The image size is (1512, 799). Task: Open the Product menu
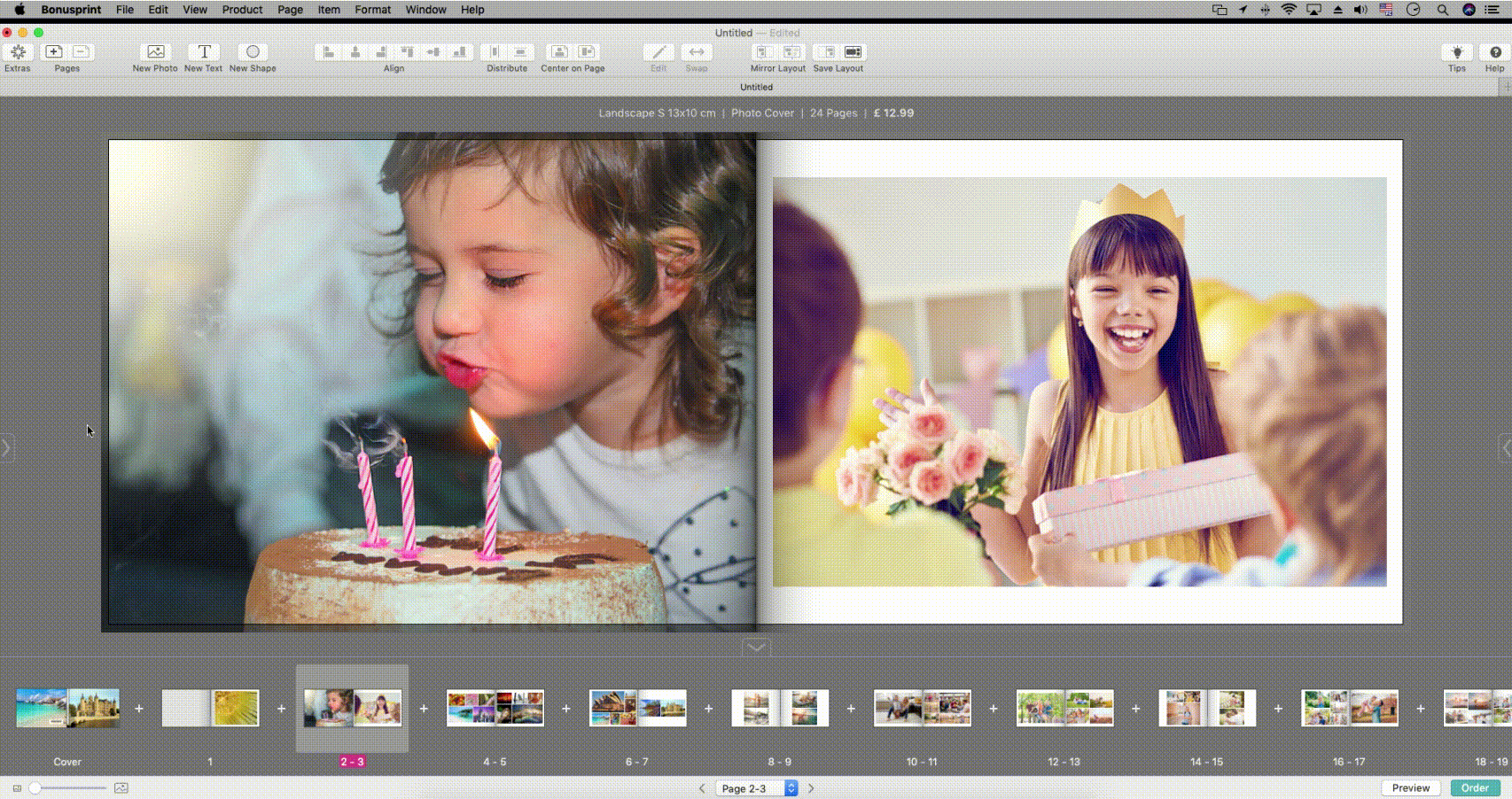click(x=242, y=10)
